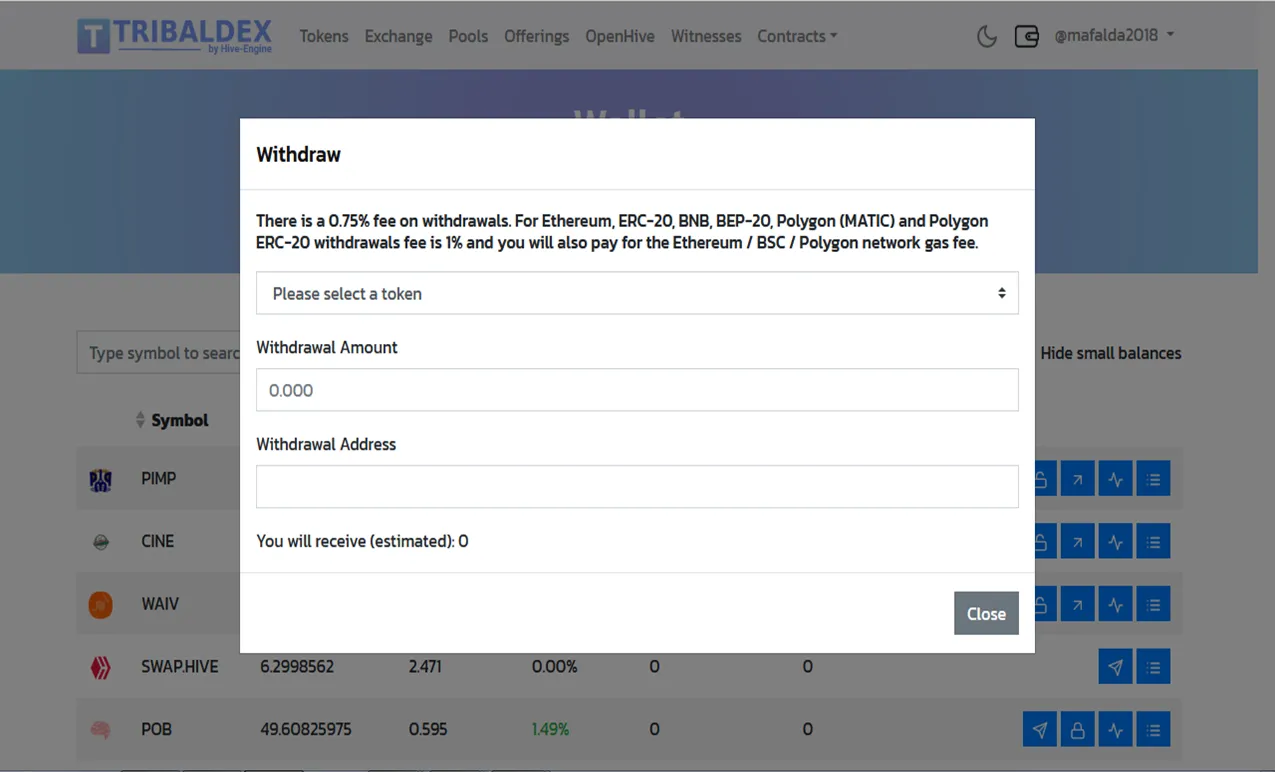Image resolution: width=1275 pixels, height=772 pixels.
Task: Open market chart icon for PIMP
Action: click(x=1115, y=479)
